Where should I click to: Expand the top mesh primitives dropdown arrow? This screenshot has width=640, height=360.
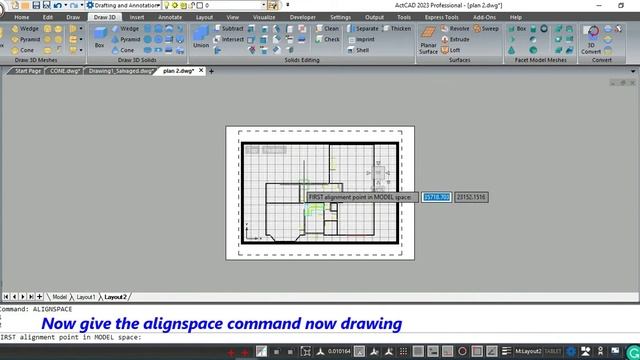[81, 29]
